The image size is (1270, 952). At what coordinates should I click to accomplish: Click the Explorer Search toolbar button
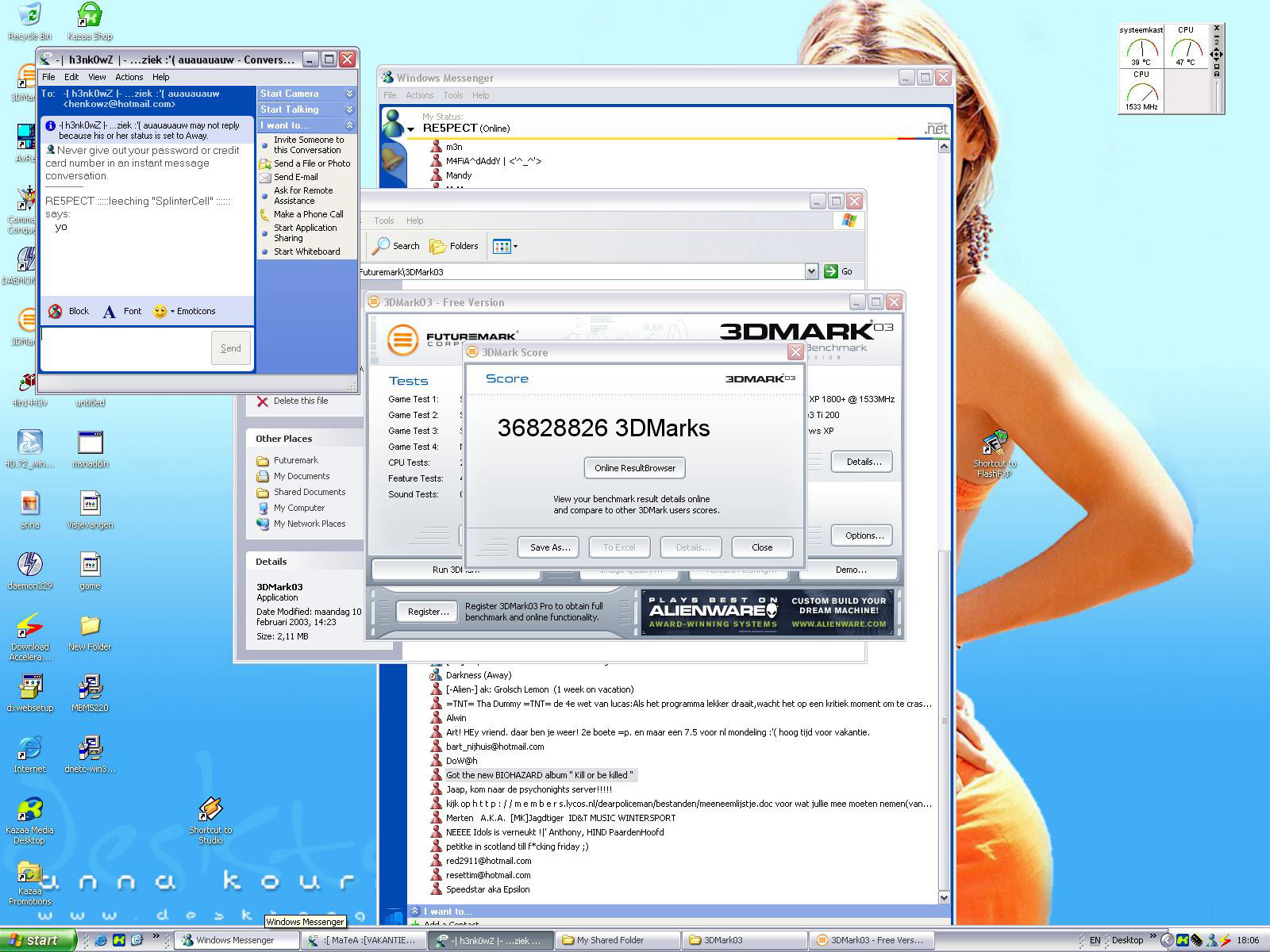[397, 246]
